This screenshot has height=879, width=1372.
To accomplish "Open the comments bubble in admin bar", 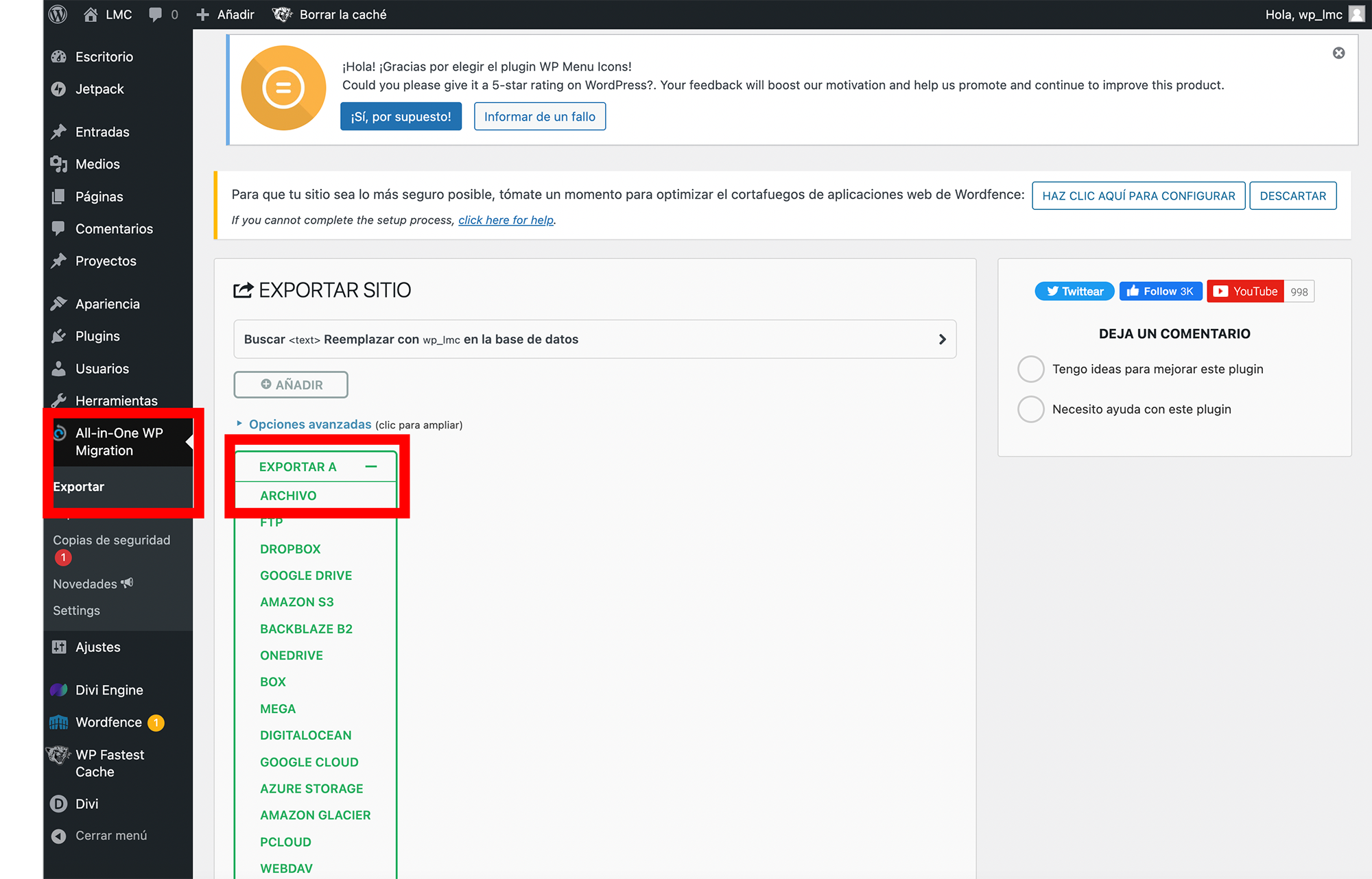I will pos(156,14).
